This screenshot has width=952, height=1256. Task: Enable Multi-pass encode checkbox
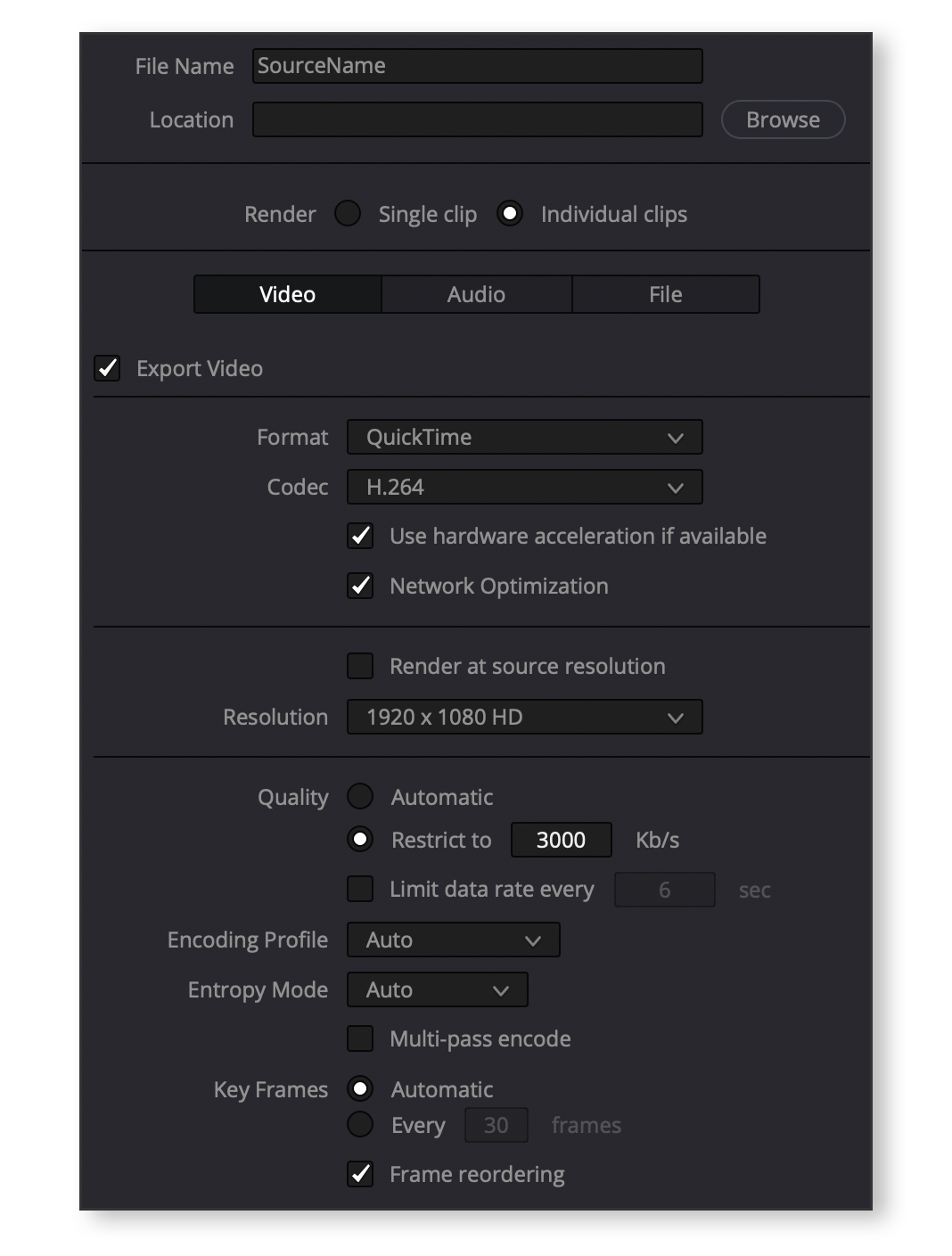point(360,1038)
